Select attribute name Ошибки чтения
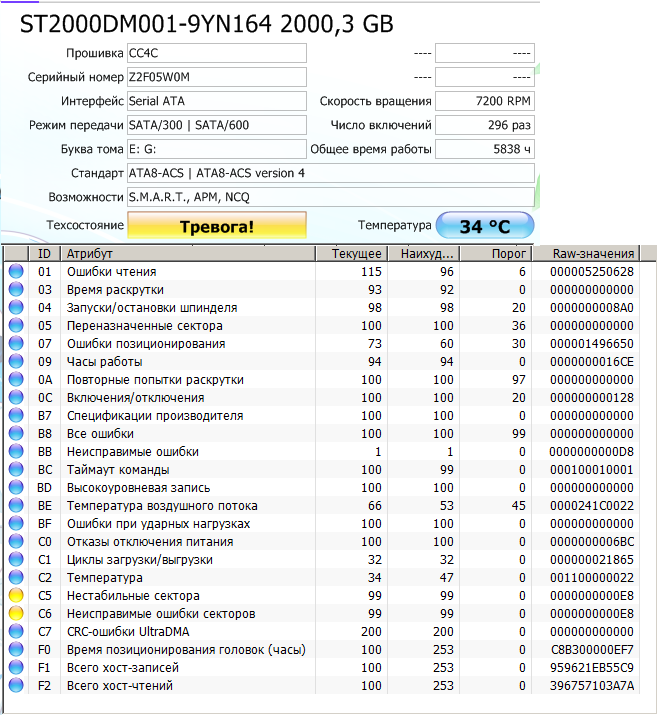 pyautogui.click(x=112, y=272)
